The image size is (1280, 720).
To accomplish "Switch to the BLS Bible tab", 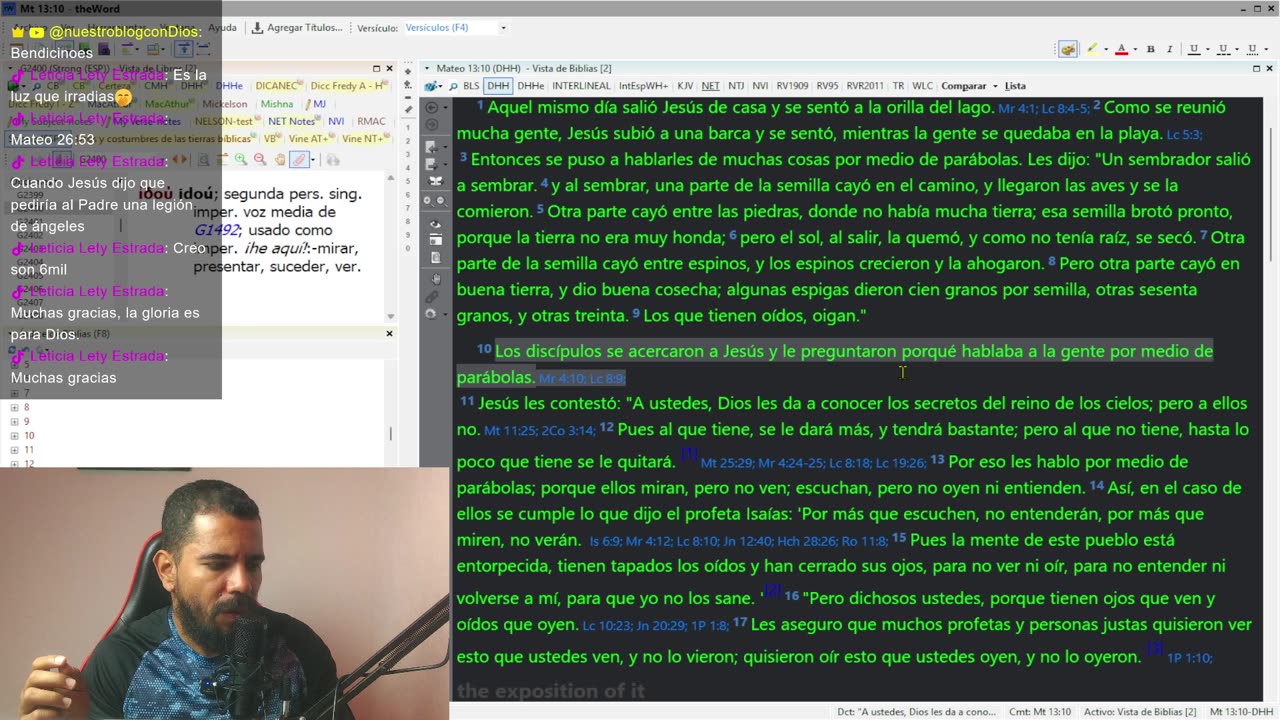I will pos(471,86).
